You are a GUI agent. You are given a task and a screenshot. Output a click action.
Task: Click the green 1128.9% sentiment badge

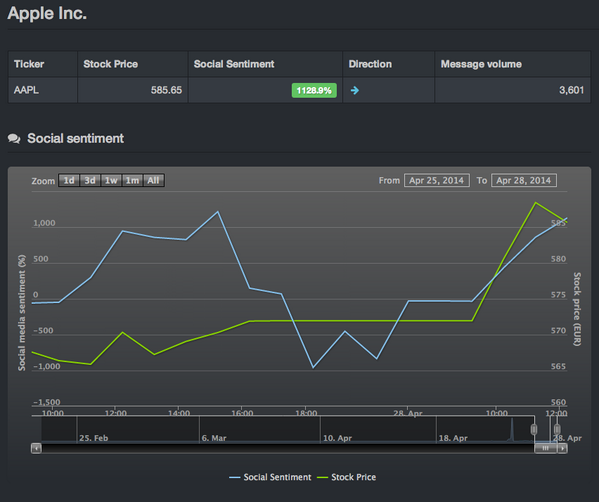point(314,90)
